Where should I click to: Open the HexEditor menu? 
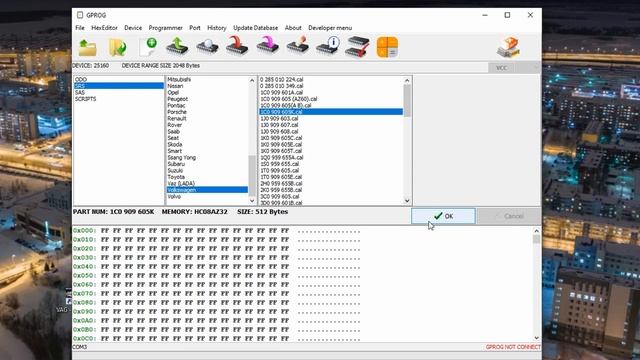pyautogui.click(x=104, y=28)
